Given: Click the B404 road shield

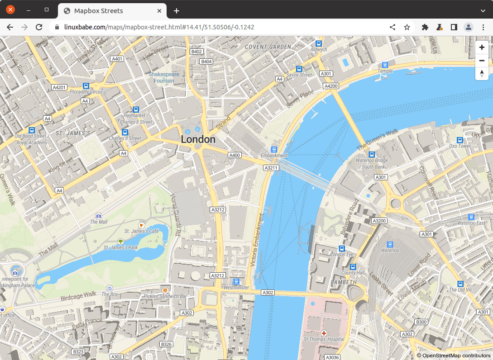Looking at the screenshot, I should coord(206,61).
